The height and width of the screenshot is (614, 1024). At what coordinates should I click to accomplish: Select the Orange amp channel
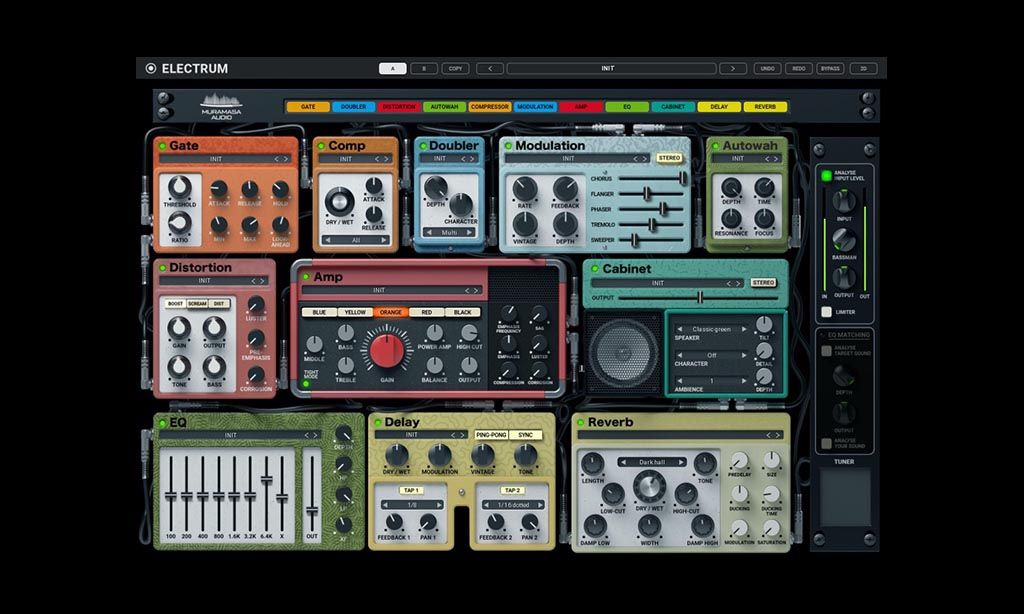tap(391, 312)
